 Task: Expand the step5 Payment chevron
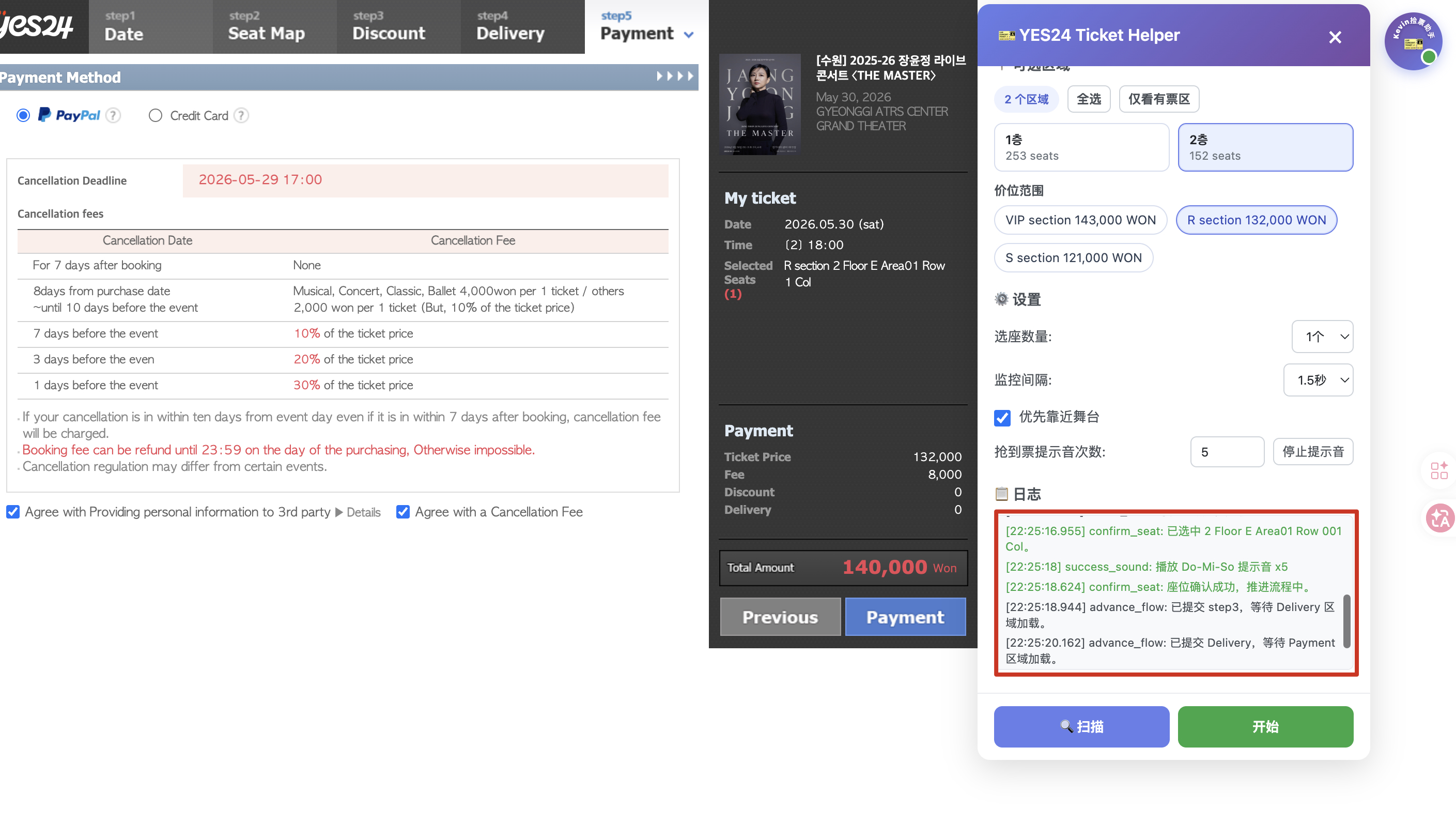[x=688, y=35]
